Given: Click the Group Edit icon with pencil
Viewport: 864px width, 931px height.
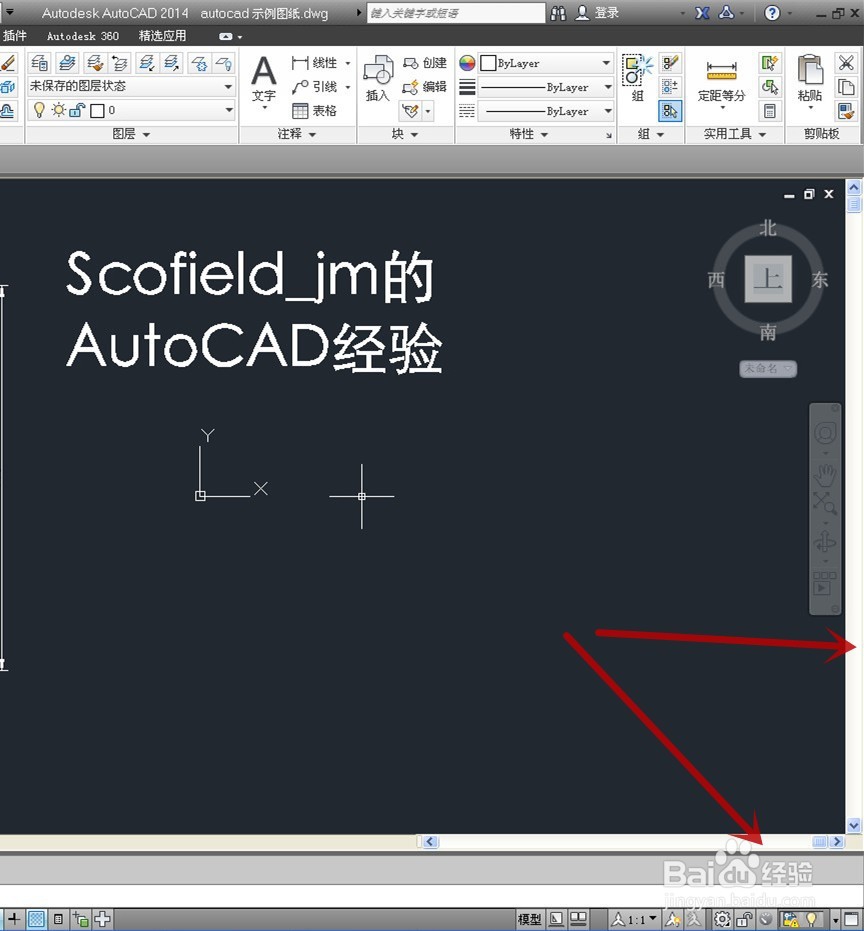Looking at the screenshot, I should 670,62.
